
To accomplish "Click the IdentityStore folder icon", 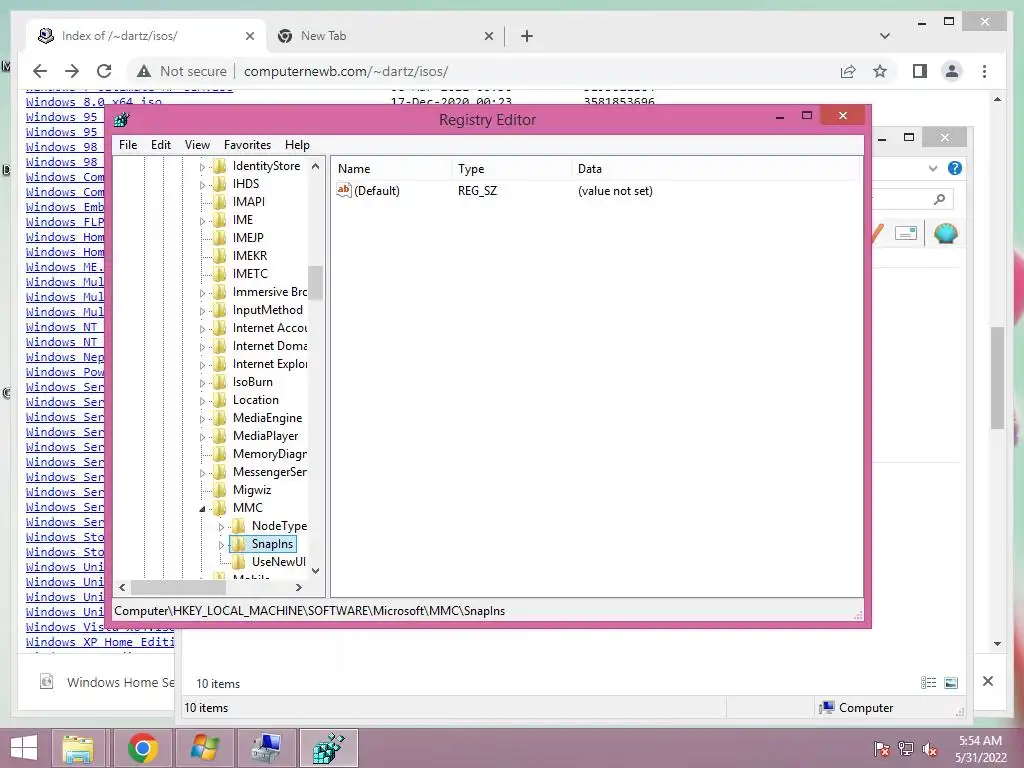I will pyautogui.click(x=220, y=166).
